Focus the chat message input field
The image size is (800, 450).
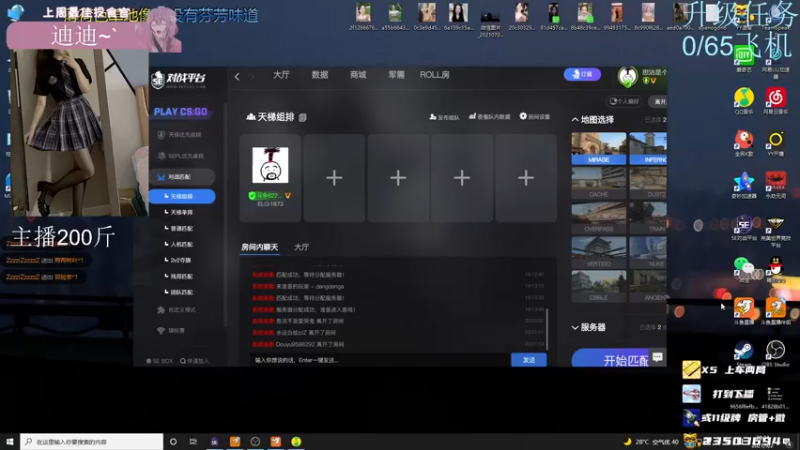(x=380, y=360)
